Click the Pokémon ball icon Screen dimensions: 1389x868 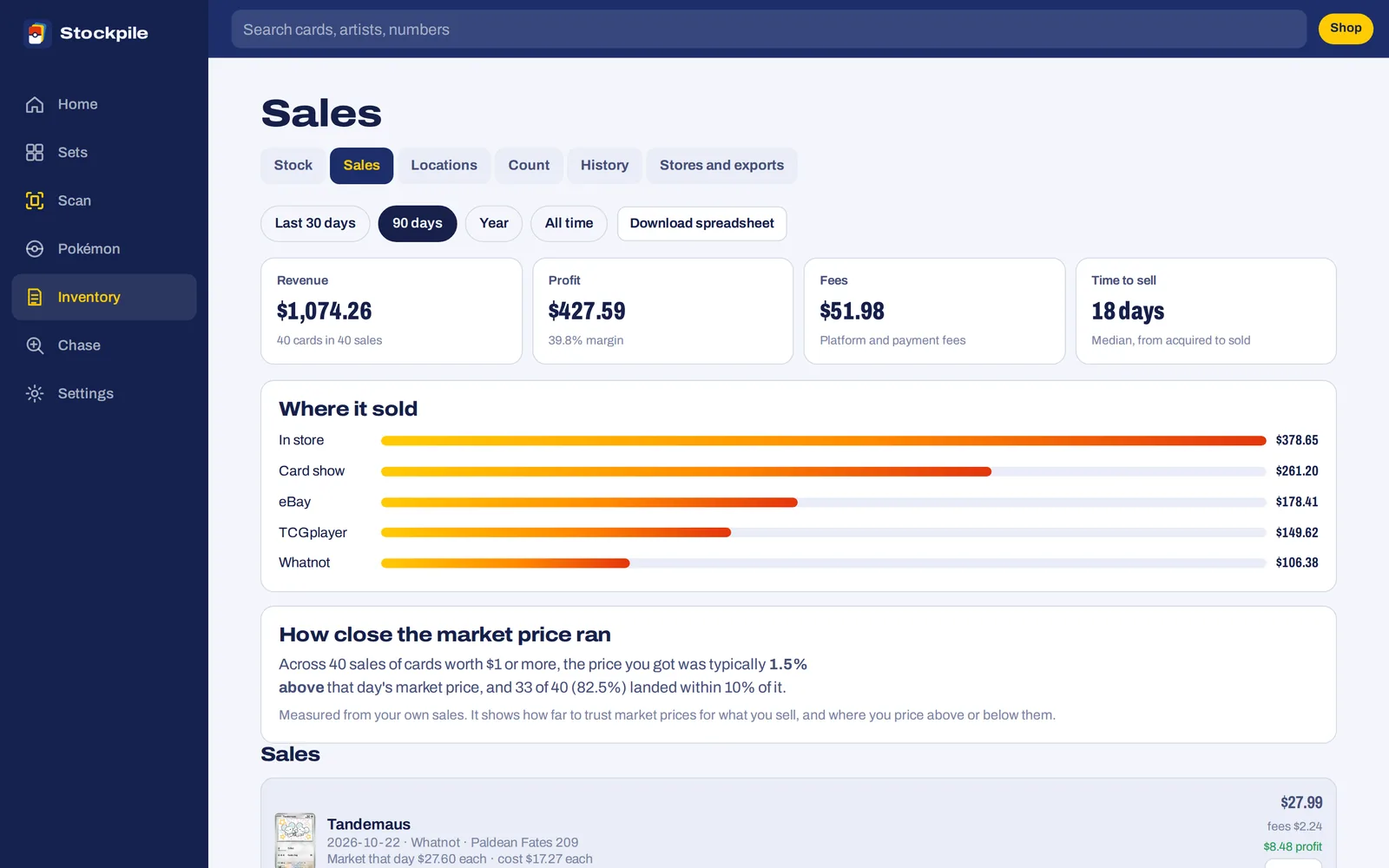click(x=35, y=249)
